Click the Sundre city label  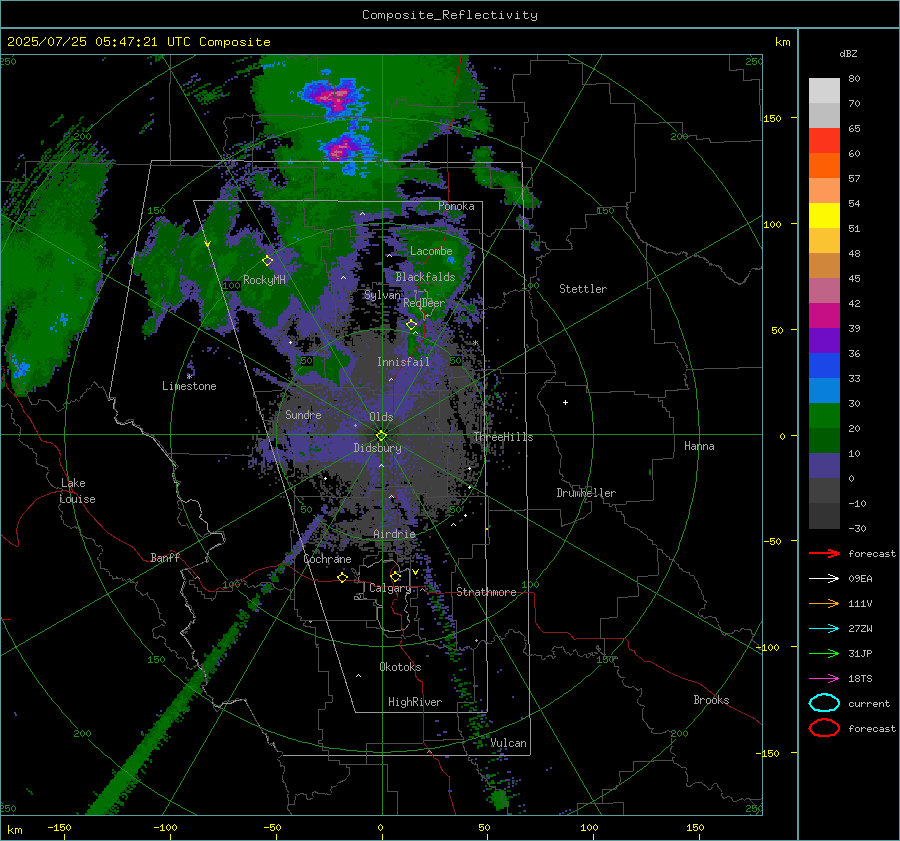coord(303,414)
